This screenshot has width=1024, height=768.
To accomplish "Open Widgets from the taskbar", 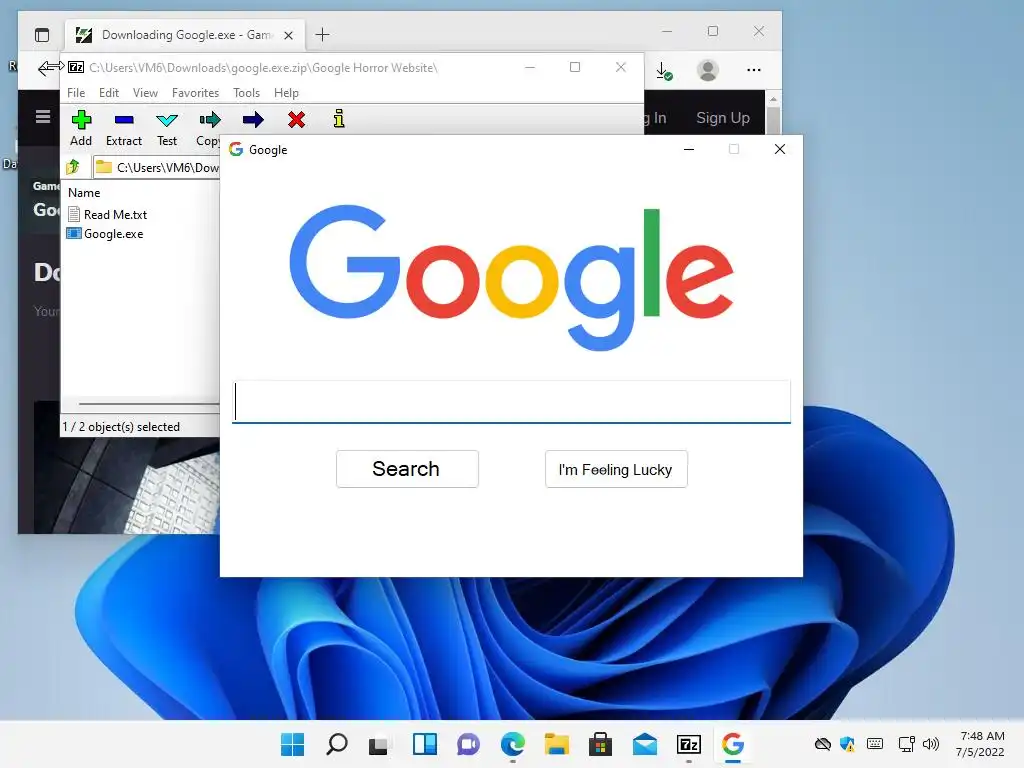I will 424,744.
